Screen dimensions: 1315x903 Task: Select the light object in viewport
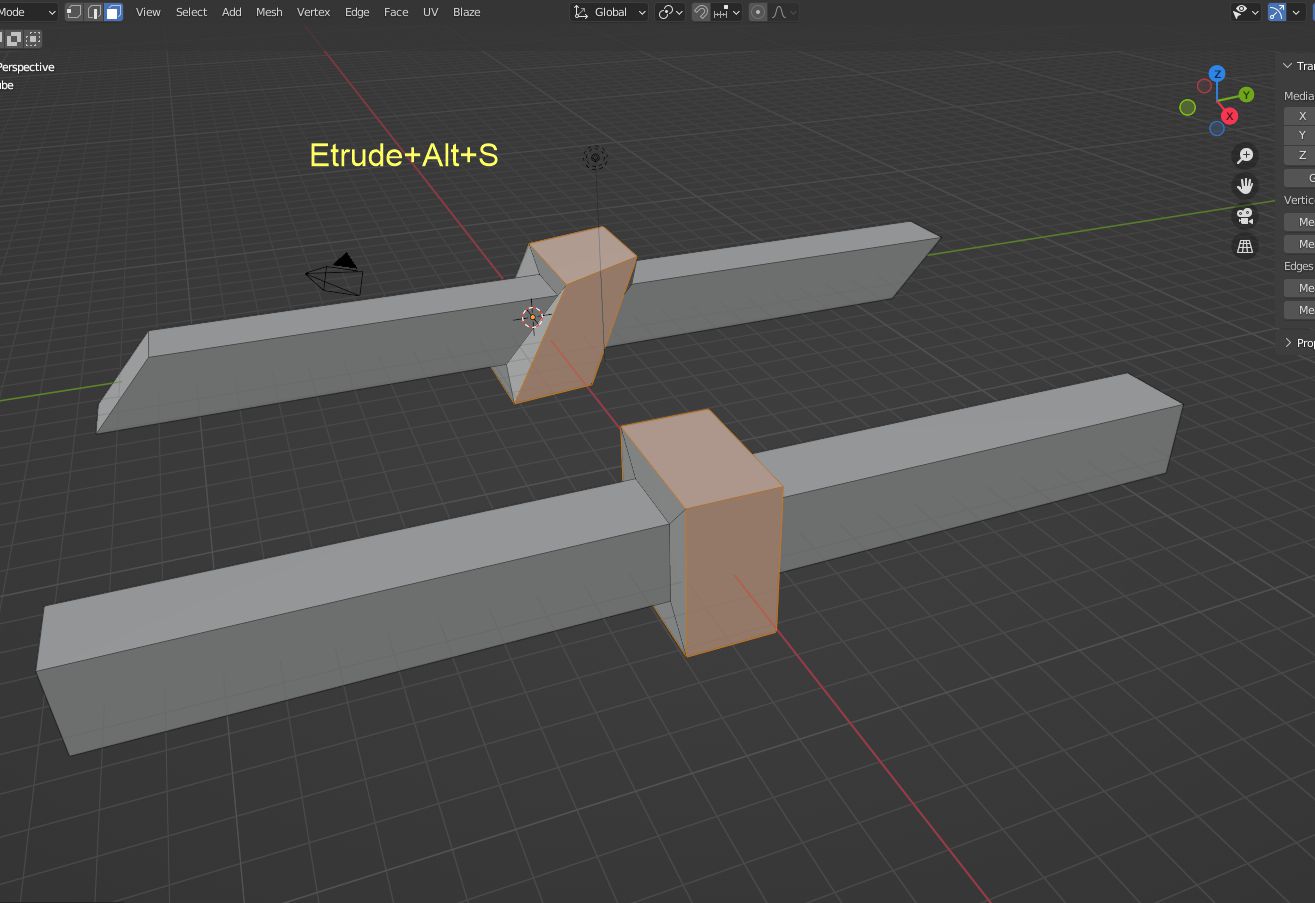595,157
